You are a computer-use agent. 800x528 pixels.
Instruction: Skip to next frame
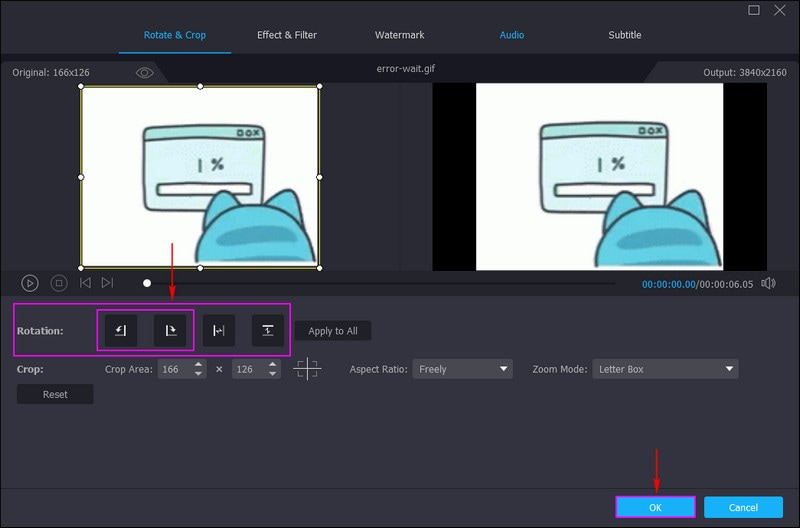click(x=107, y=283)
